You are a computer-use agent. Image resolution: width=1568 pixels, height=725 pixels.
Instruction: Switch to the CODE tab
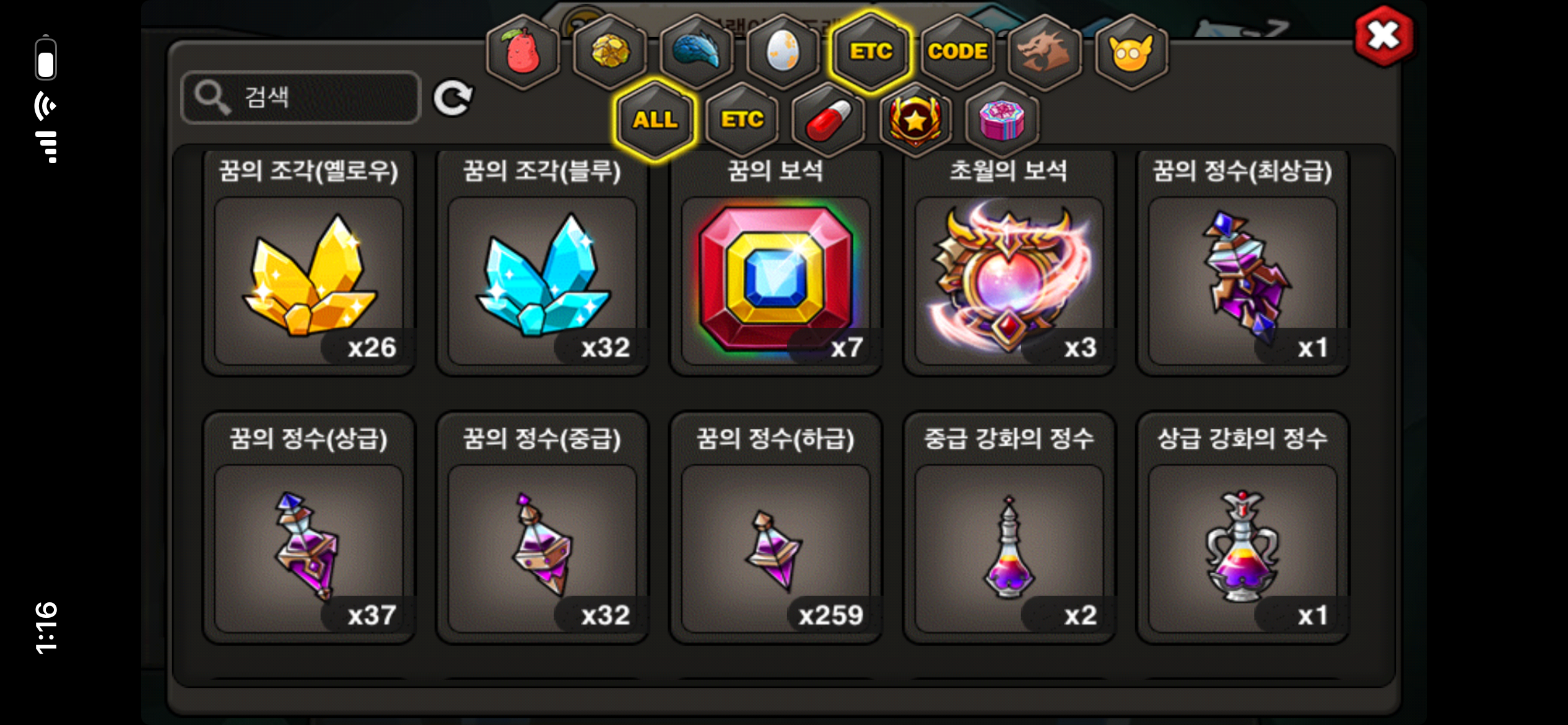tap(957, 52)
